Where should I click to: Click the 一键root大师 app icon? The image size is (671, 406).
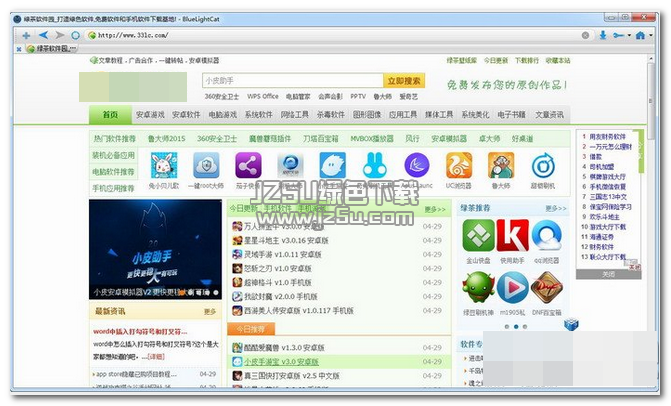point(206,165)
